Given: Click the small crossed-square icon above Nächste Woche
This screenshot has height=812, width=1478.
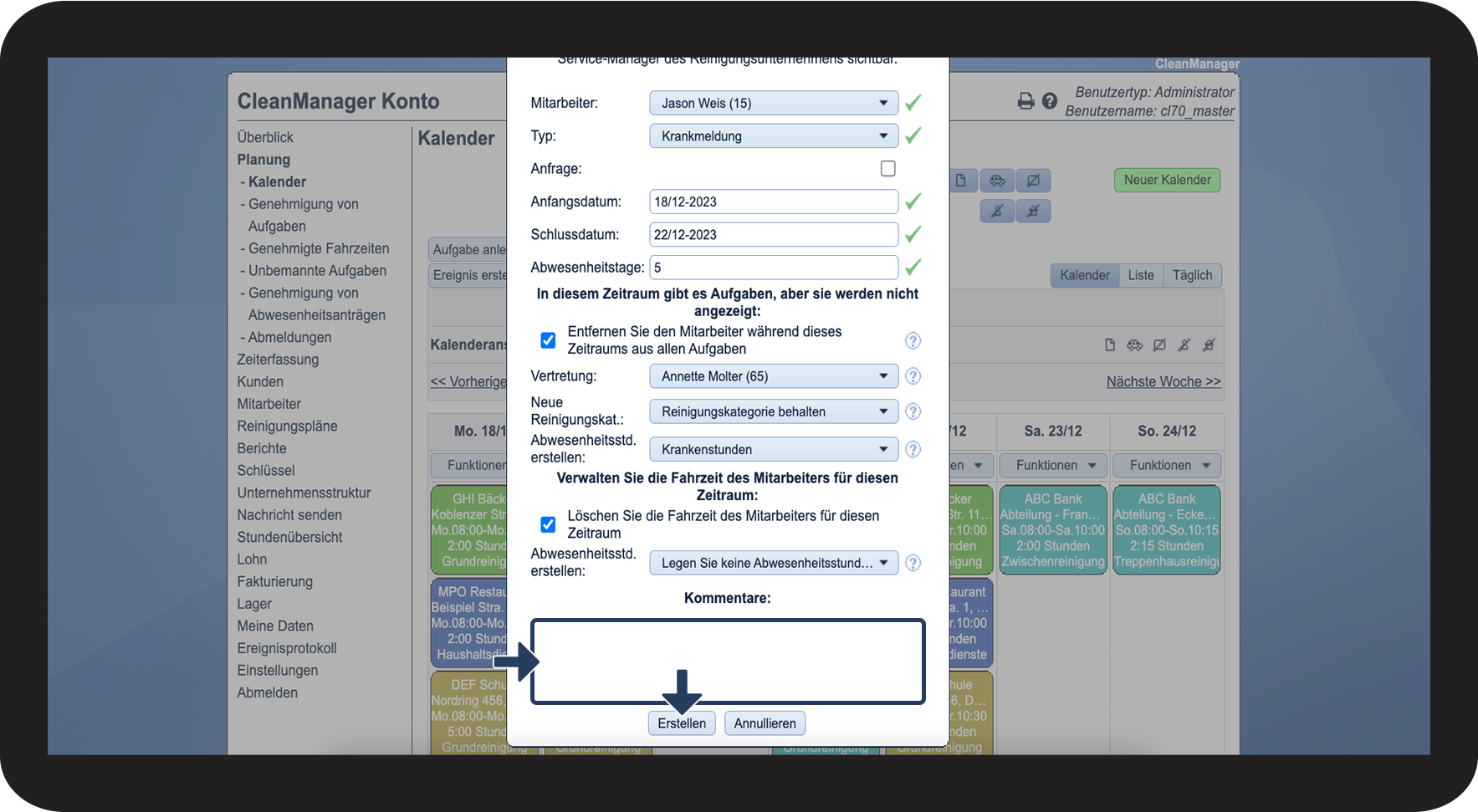Looking at the screenshot, I should click(x=1159, y=345).
